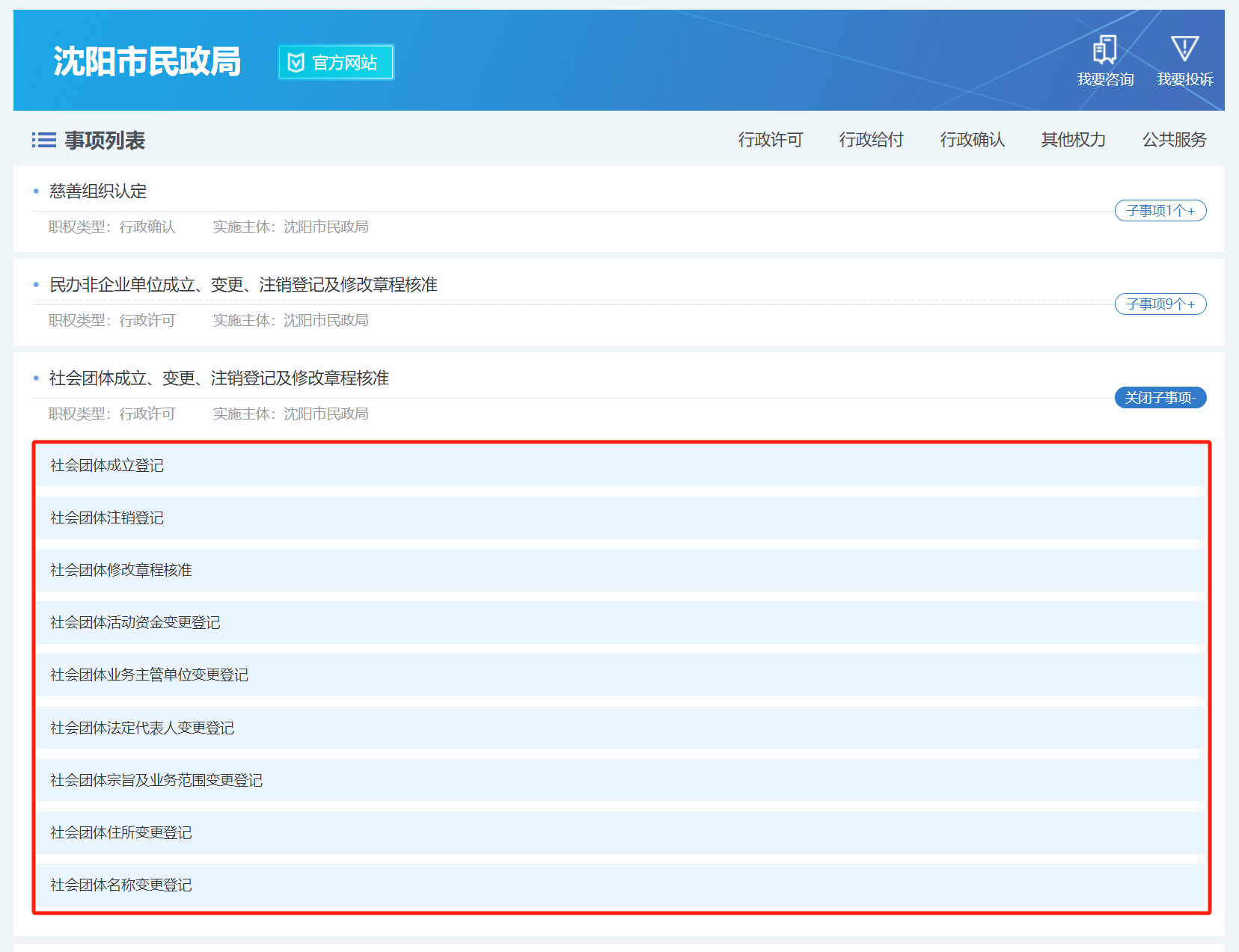Click the 我要咨询 consultation icon

pyautogui.click(x=1104, y=50)
